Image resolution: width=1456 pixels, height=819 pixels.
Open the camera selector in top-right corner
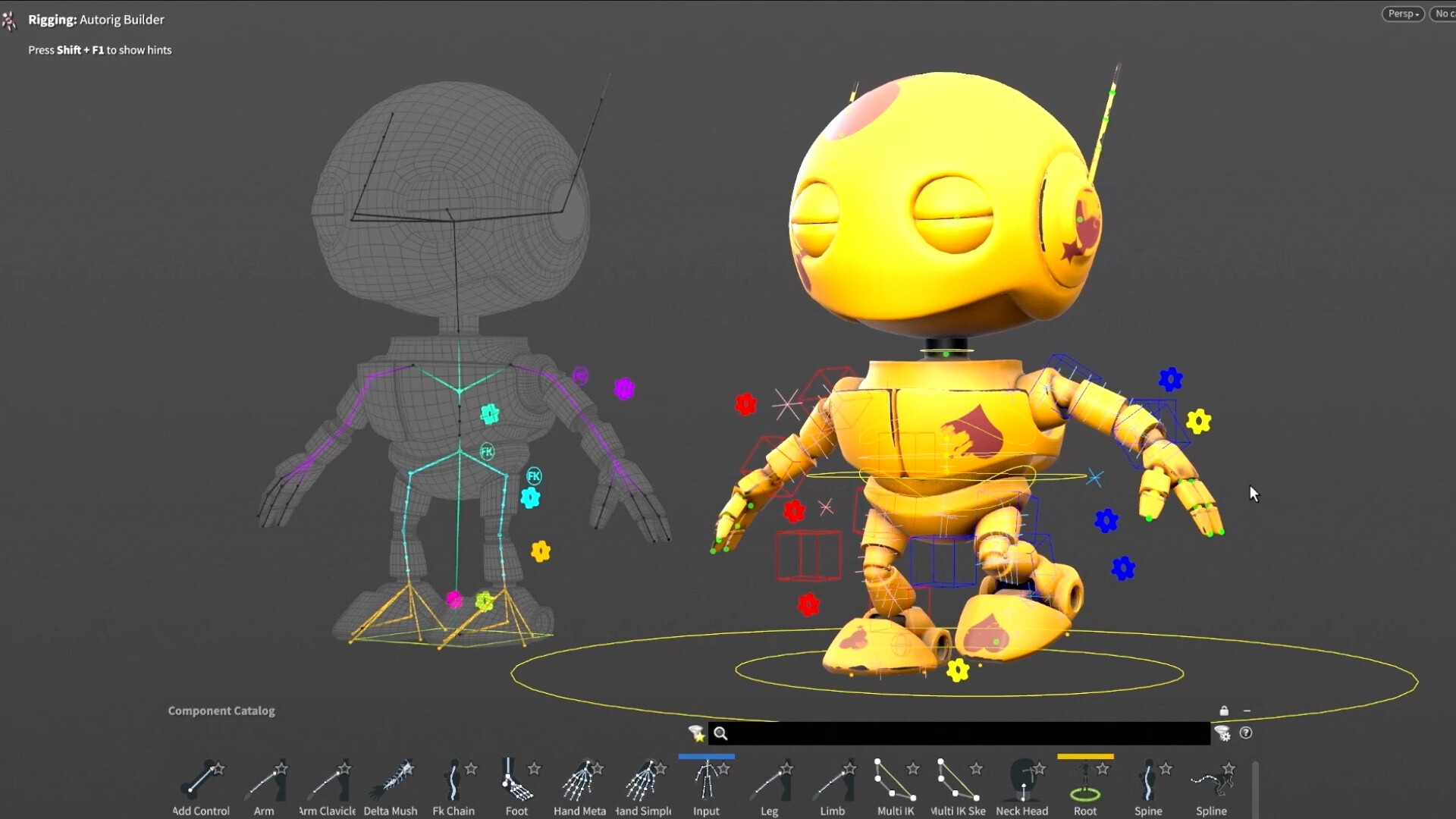tap(1444, 13)
